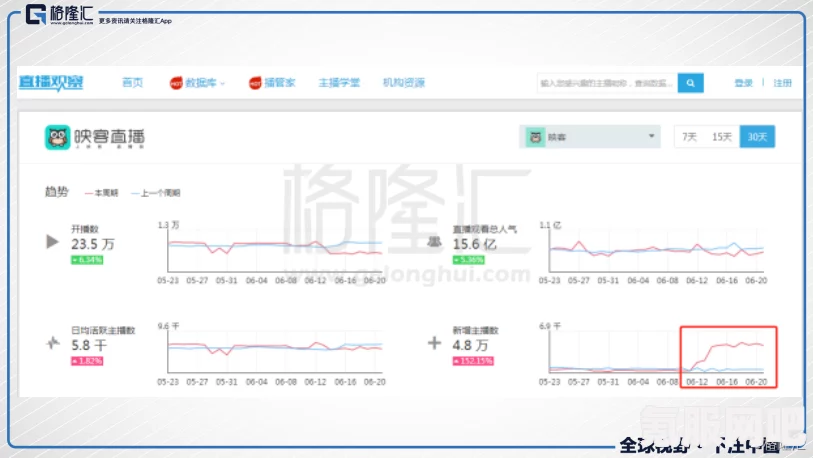Click the 15.6 亿 total popularity value

pyautogui.click(x=474, y=244)
